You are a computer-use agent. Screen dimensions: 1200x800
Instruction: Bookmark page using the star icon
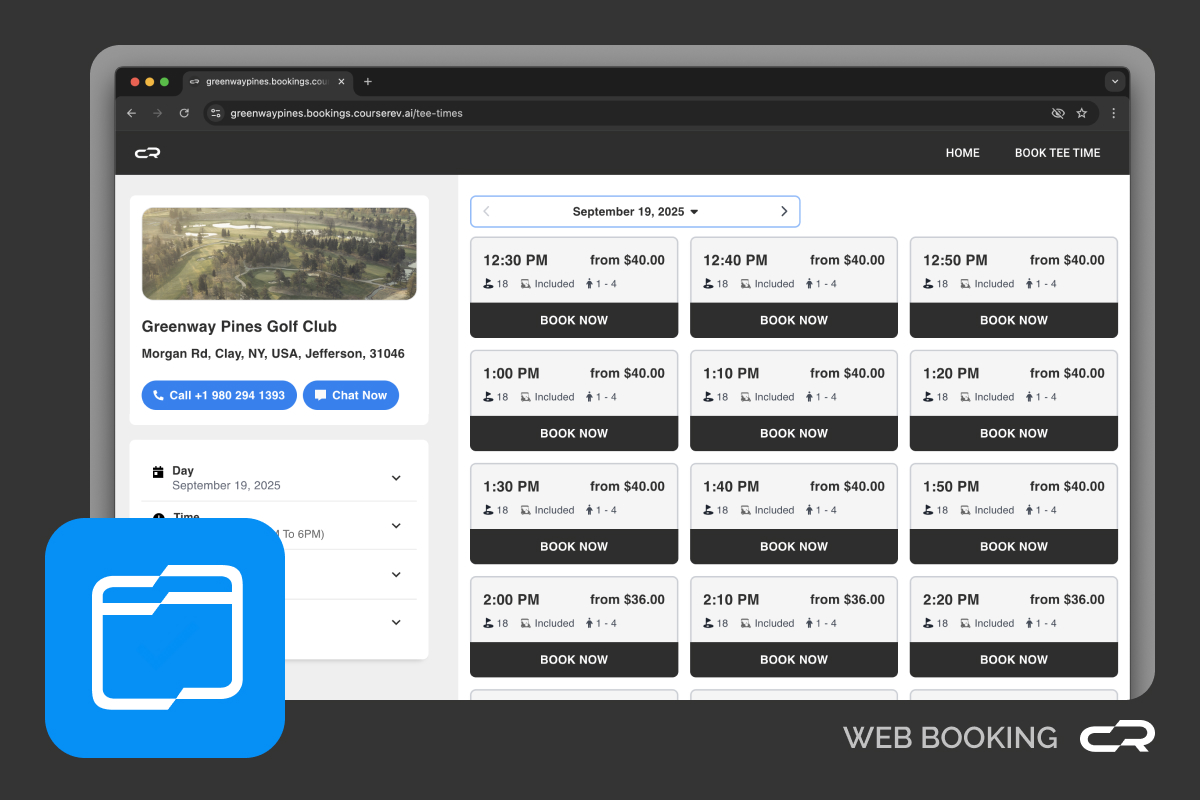(x=1081, y=113)
